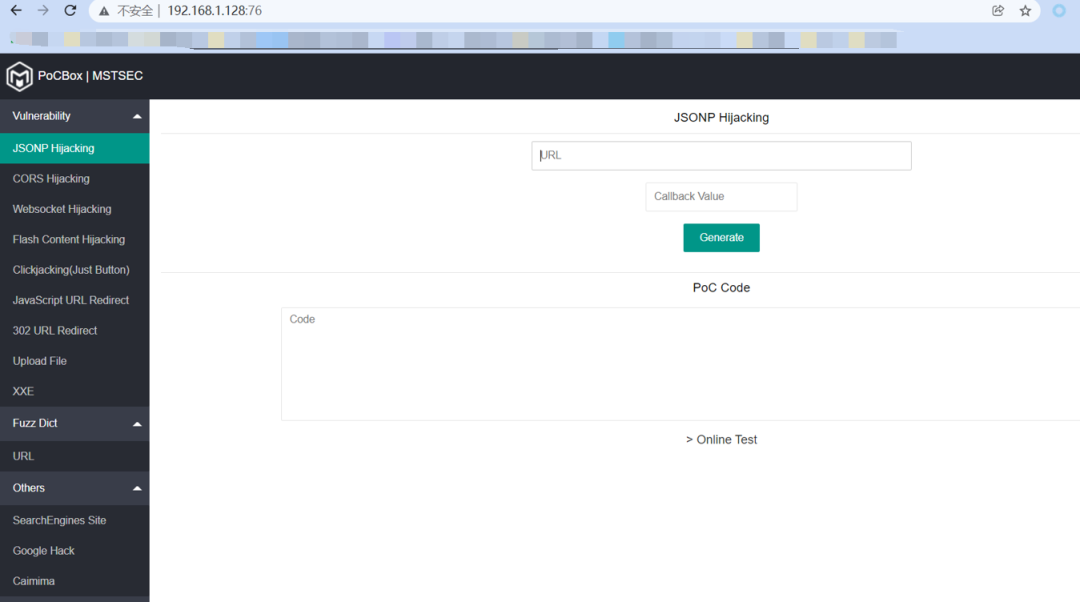Bookmark this page with the star icon
This screenshot has width=1080, height=602.
(1025, 10)
